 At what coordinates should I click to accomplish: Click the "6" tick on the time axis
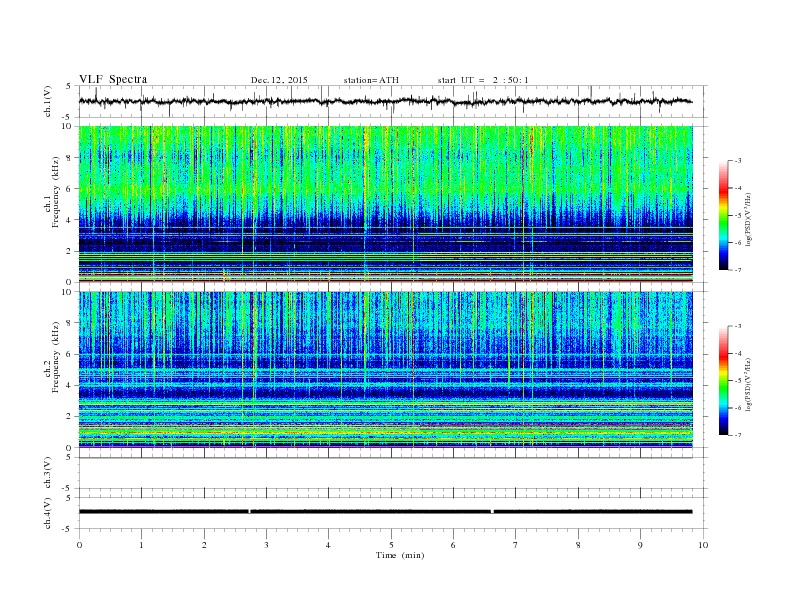point(453,545)
